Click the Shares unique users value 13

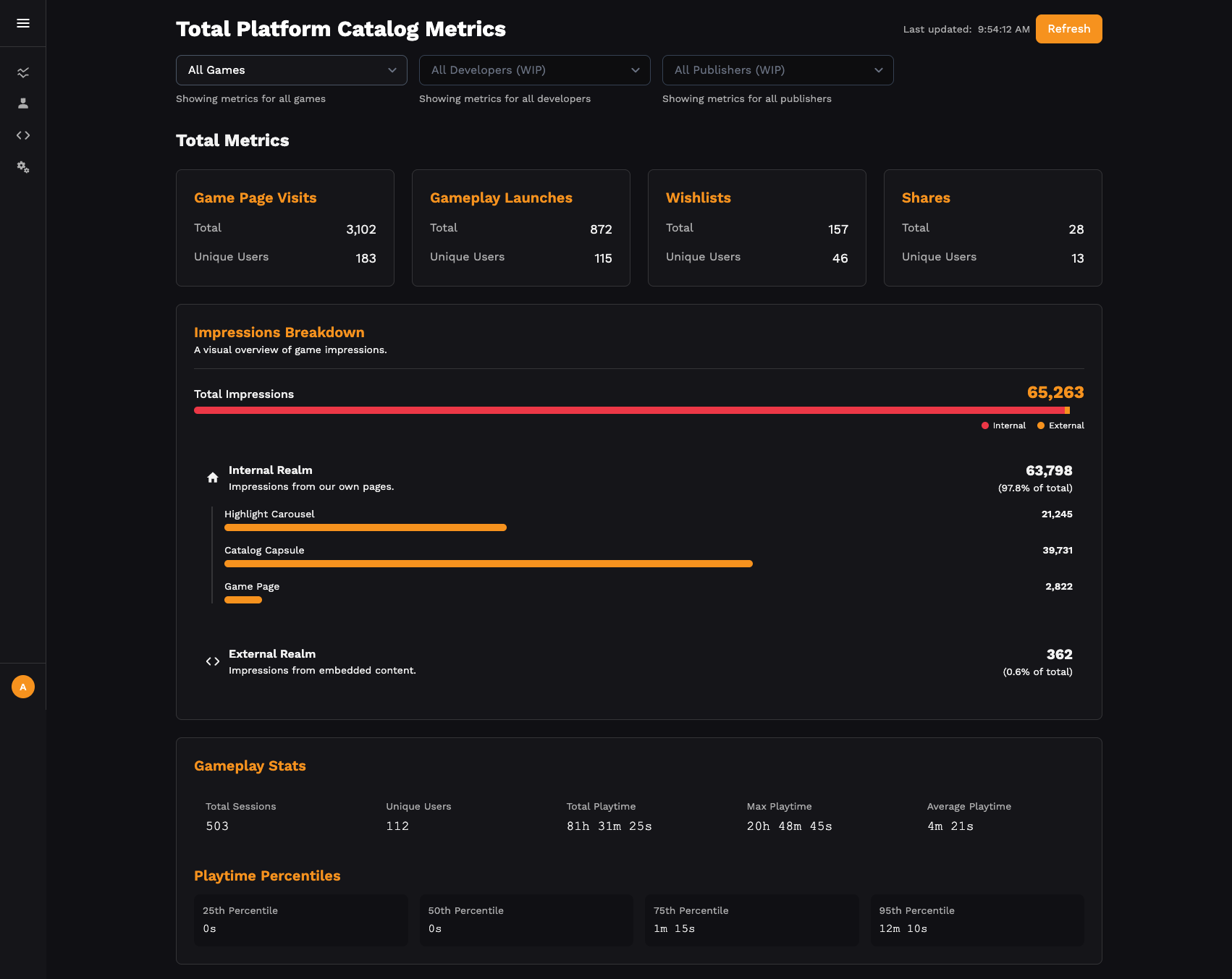point(1078,258)
